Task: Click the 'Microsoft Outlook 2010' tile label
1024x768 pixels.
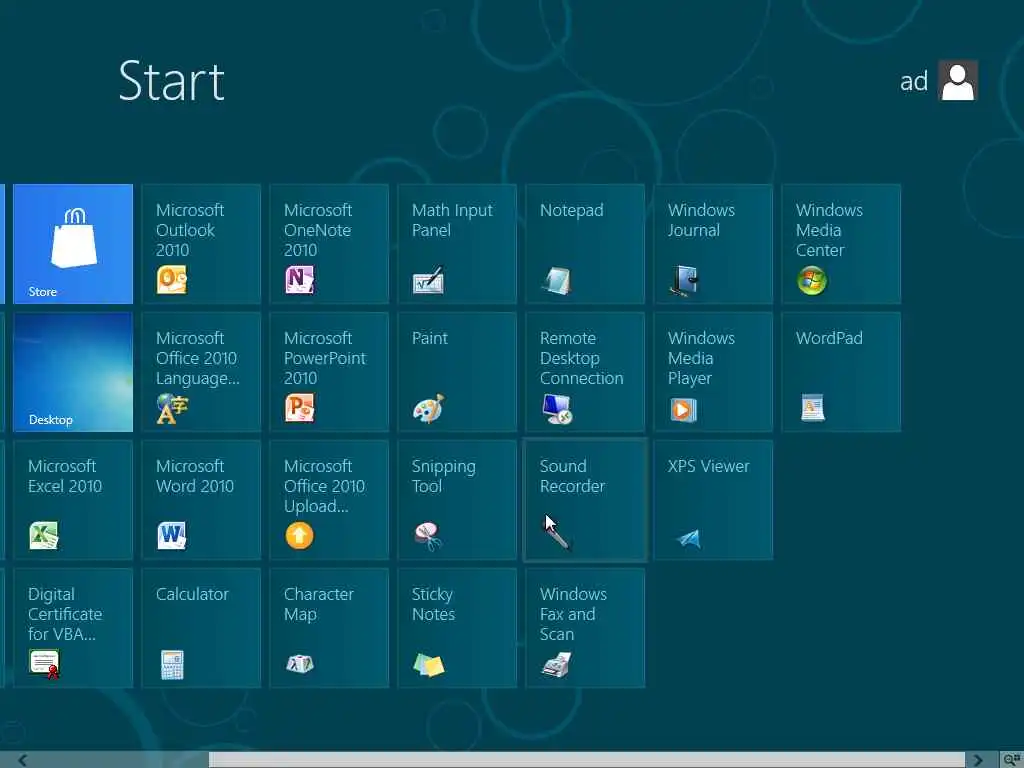Action: (190, 230)
